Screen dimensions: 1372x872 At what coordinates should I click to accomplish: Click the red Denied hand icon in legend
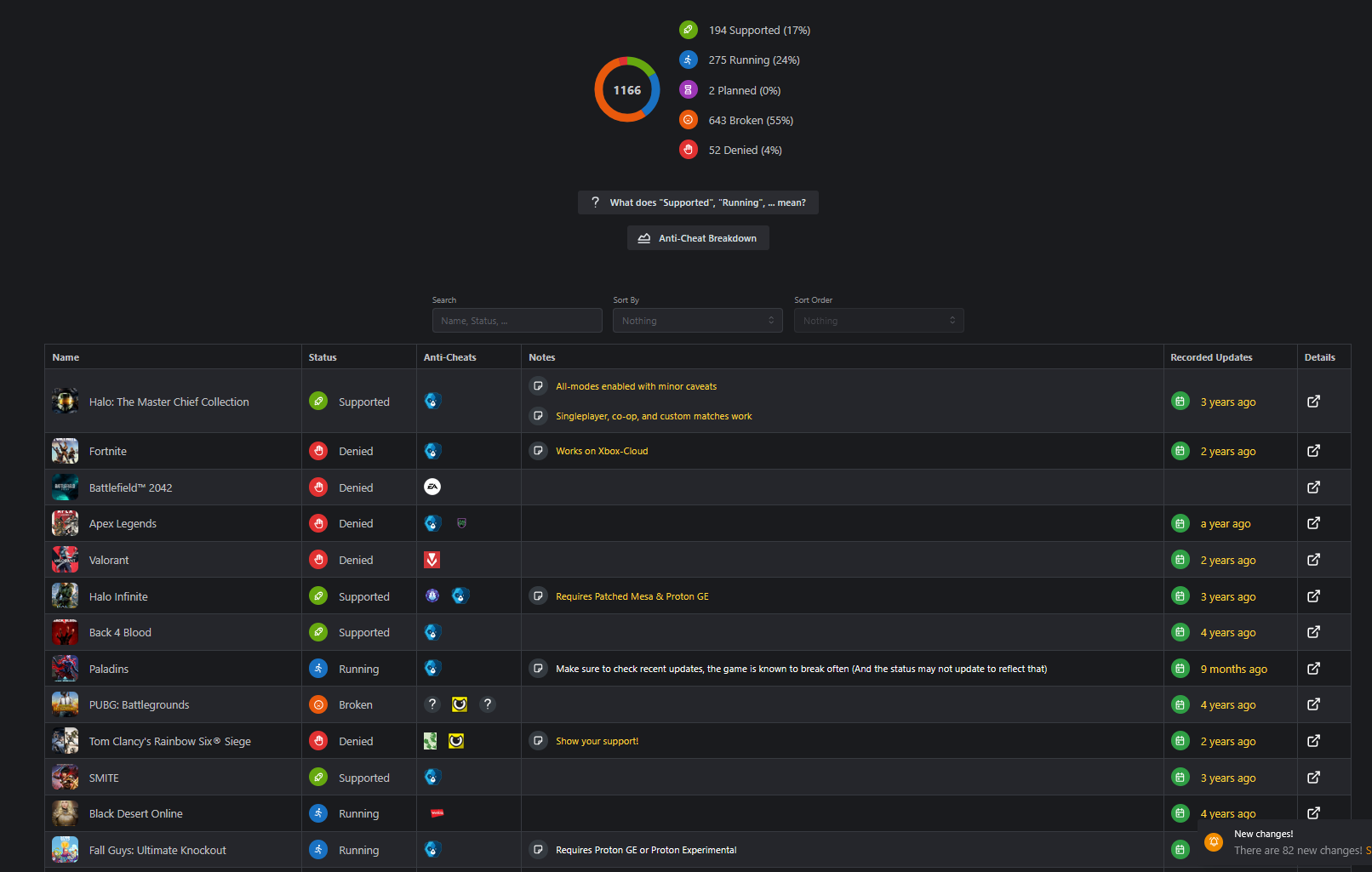(689, 150)
